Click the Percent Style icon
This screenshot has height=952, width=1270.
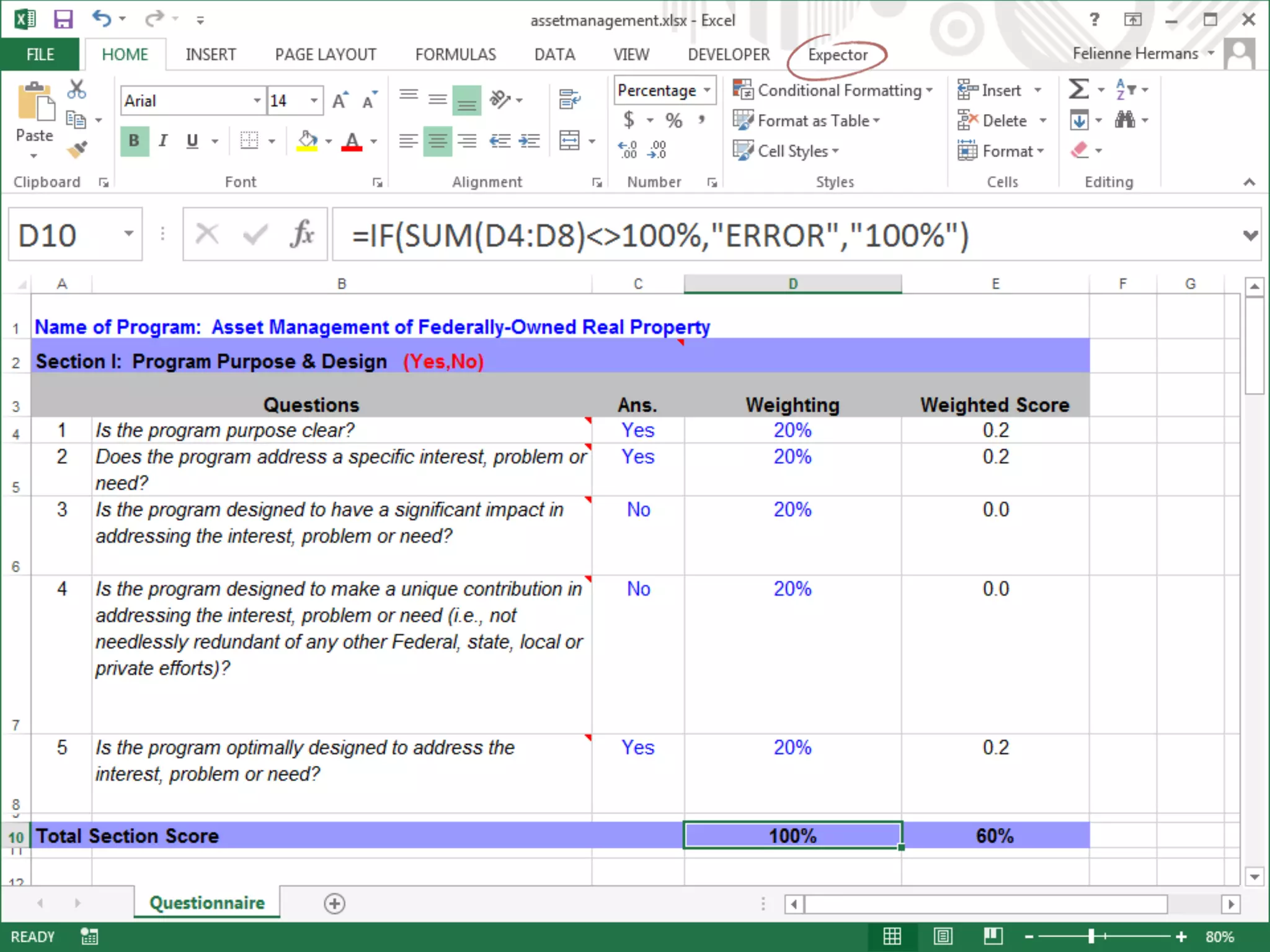coord(673,120)
